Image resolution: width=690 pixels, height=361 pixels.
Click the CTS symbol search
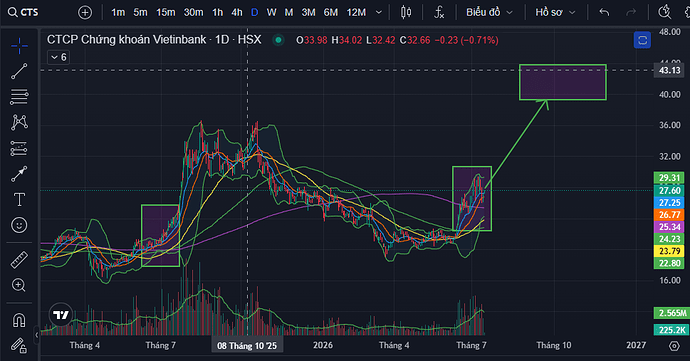tap(23, 12)
